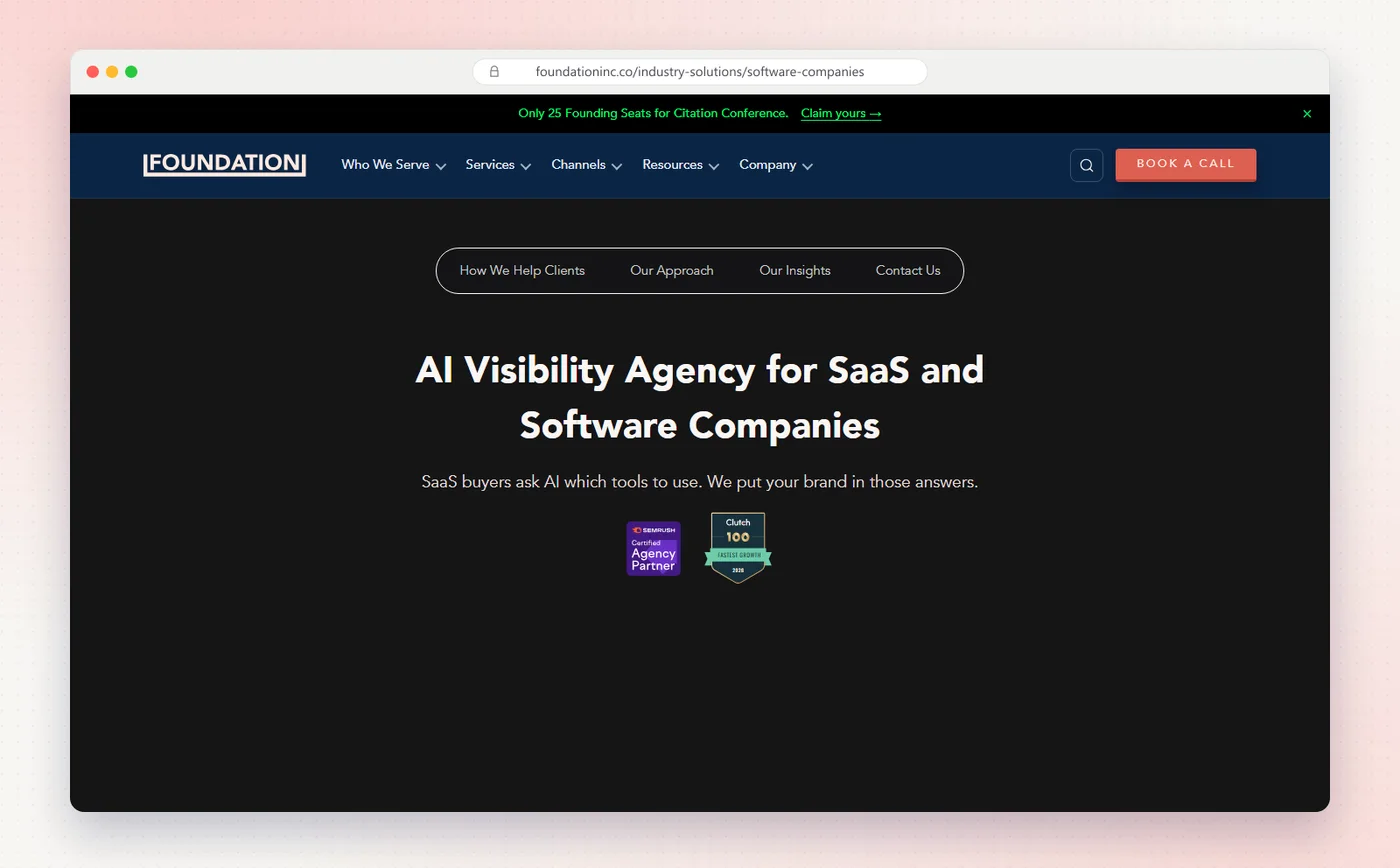Click the subheading about SaaS buyers asking AI

[700, 482]
